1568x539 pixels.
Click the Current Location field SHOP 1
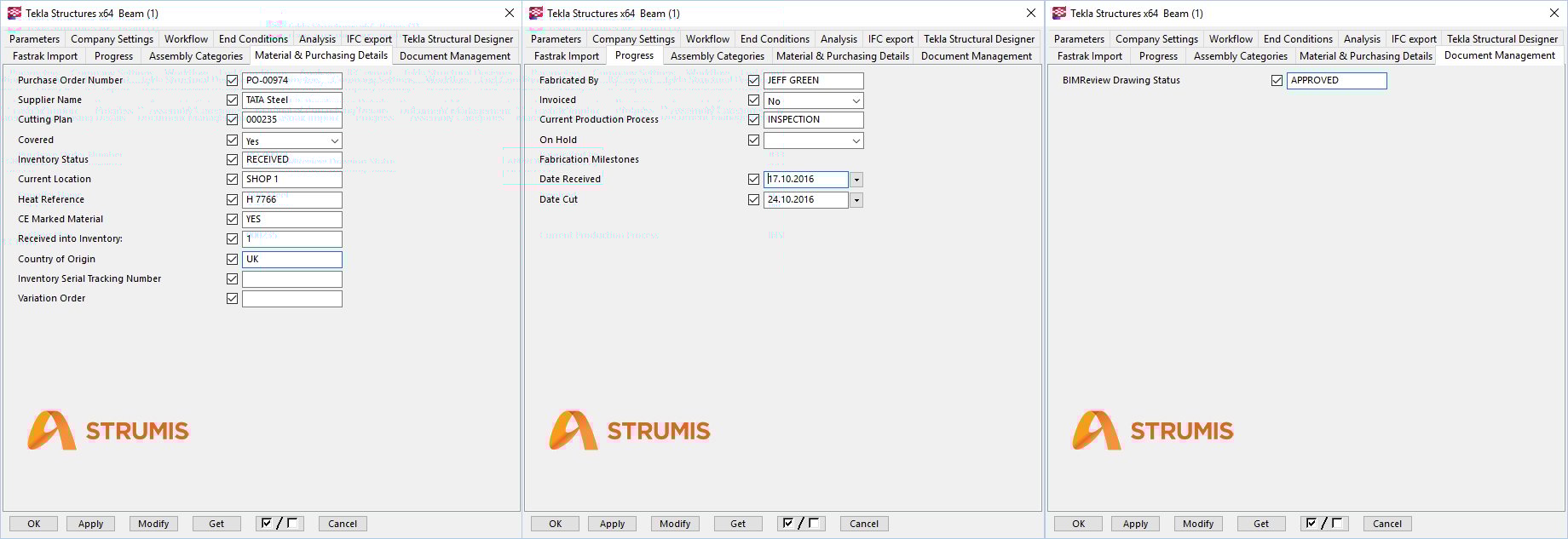[292, 179]
